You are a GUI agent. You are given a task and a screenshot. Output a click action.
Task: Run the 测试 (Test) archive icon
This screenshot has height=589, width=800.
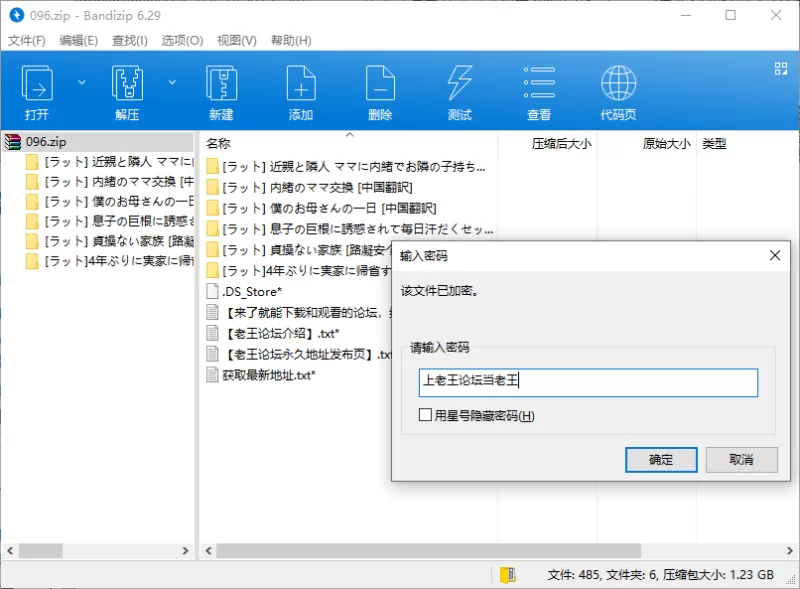click(459, 92)
